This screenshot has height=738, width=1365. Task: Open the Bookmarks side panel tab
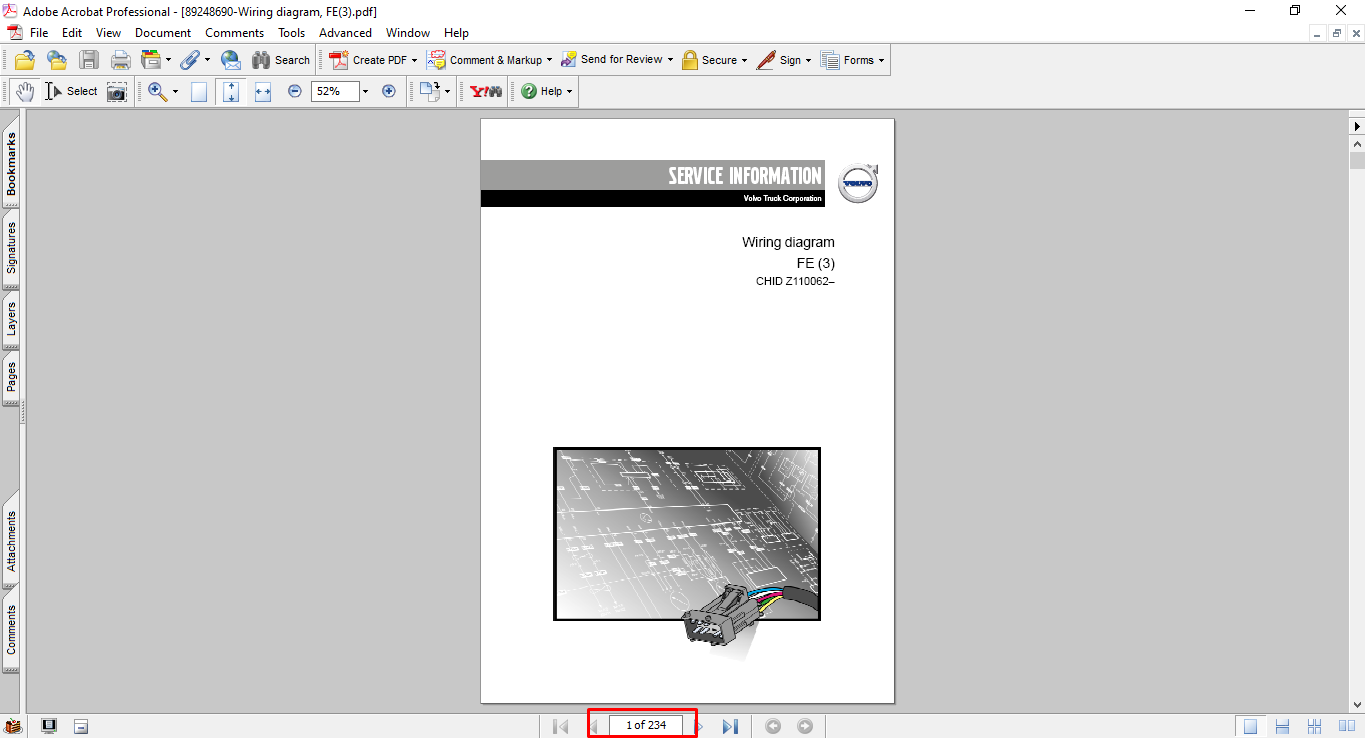click(12, 165)
